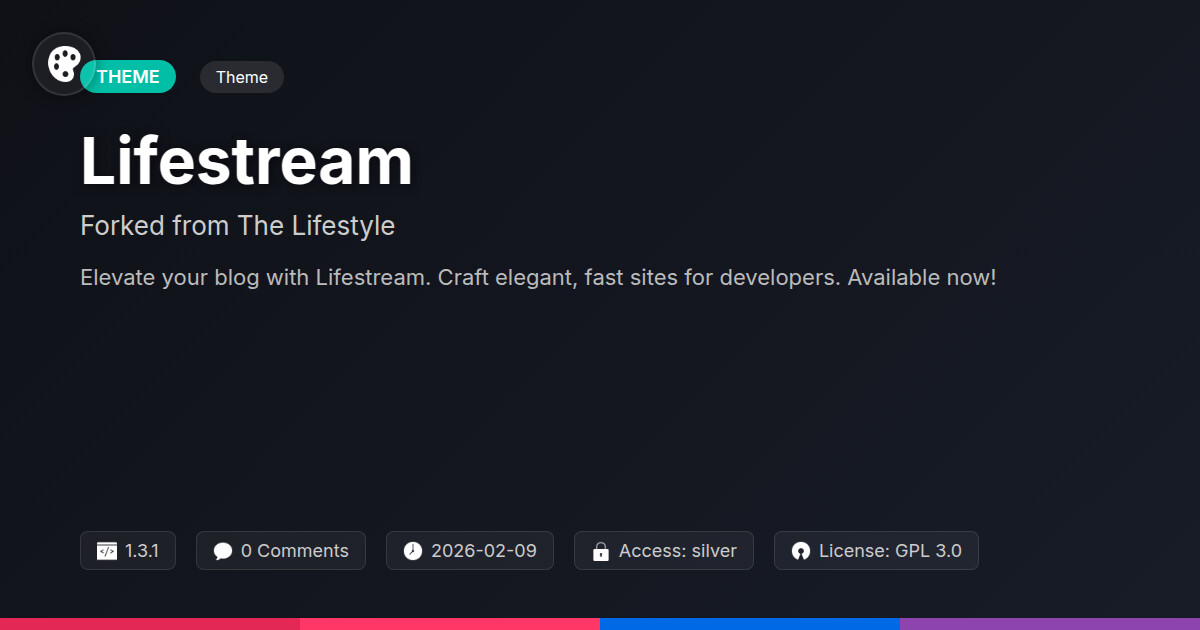Viewport: 1200px width, 630px height.
Task: Click the 1.3.1 version chip
Action: [x=128, y=551]
